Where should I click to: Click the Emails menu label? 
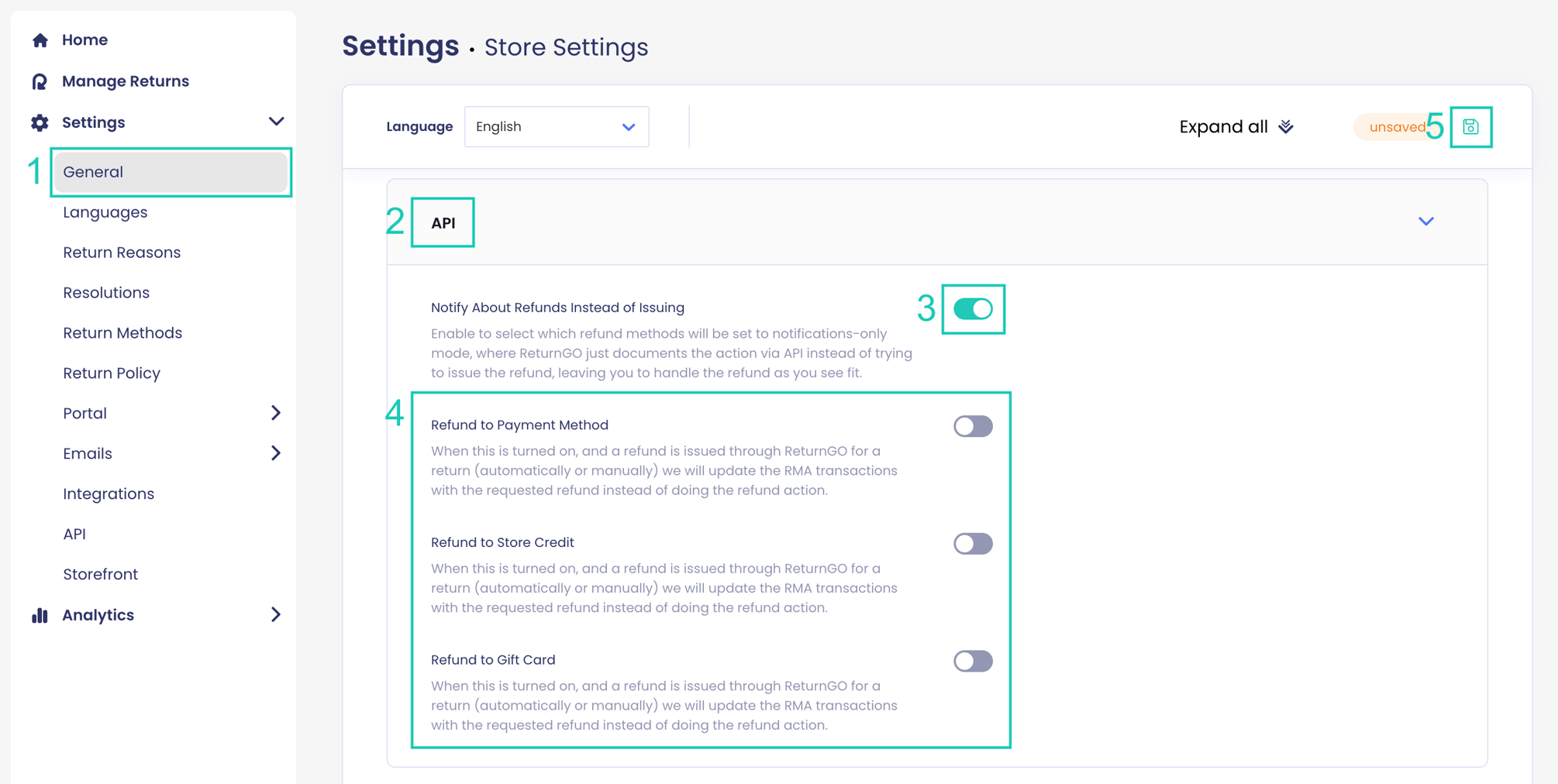88,454
